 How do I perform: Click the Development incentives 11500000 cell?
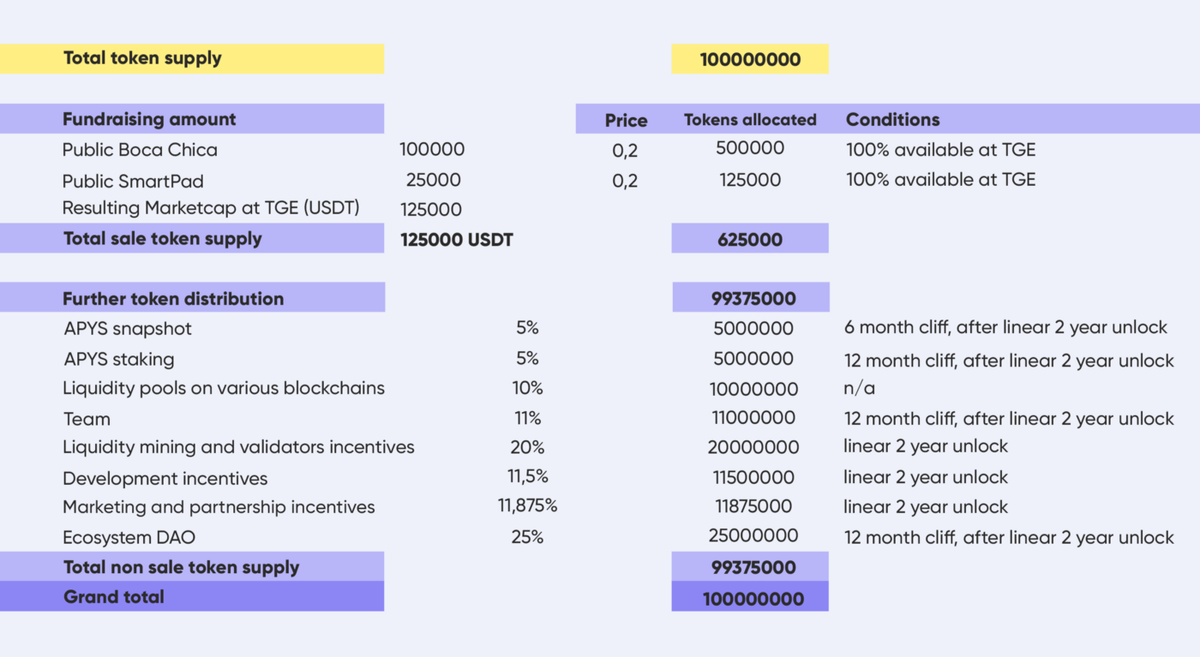point(754,477)
